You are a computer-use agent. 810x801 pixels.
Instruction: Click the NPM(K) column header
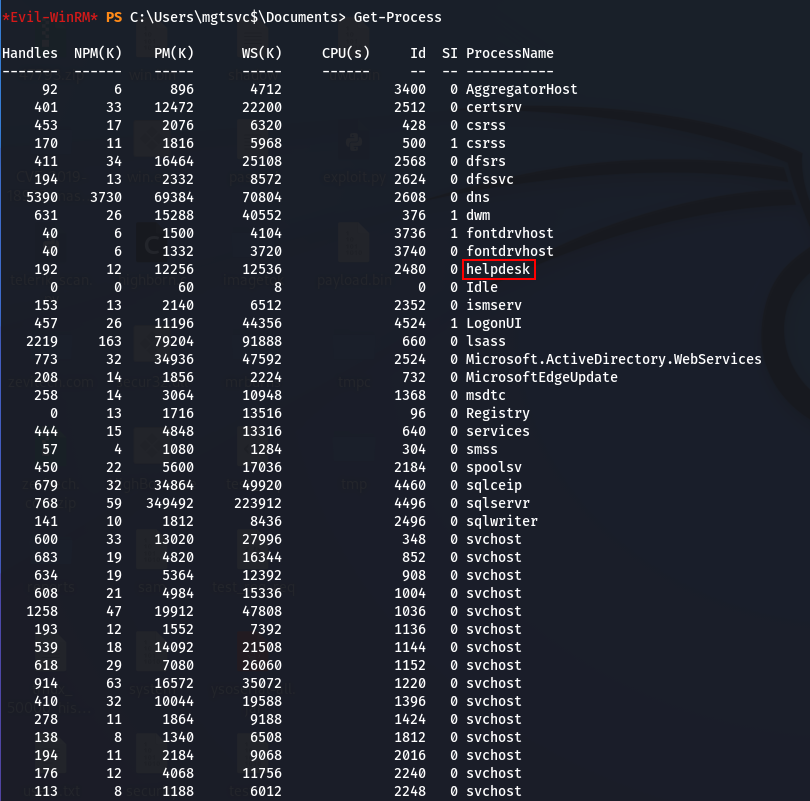pos(98,53)
